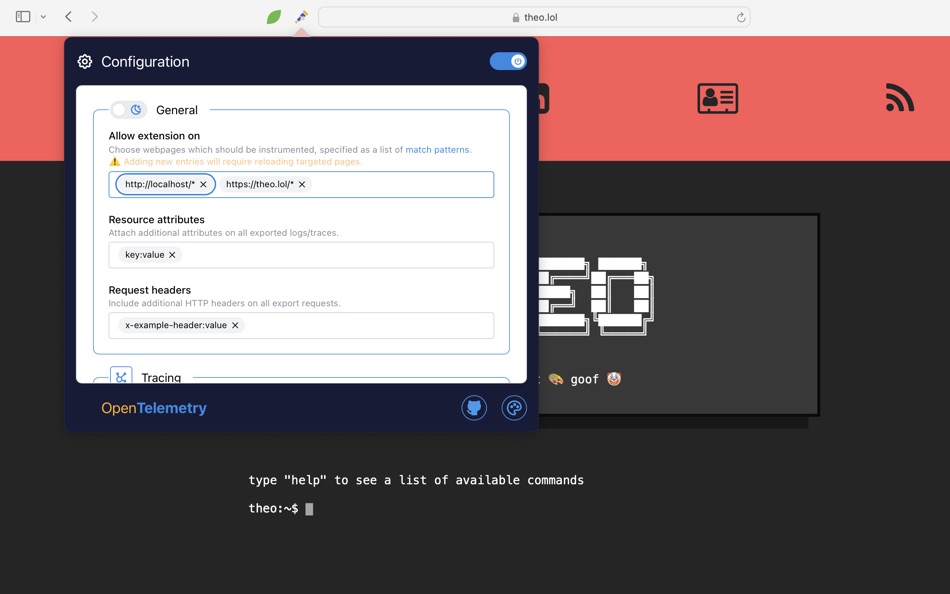
Task: Click the browser back navigation arrow
Action: coord(67,16)
